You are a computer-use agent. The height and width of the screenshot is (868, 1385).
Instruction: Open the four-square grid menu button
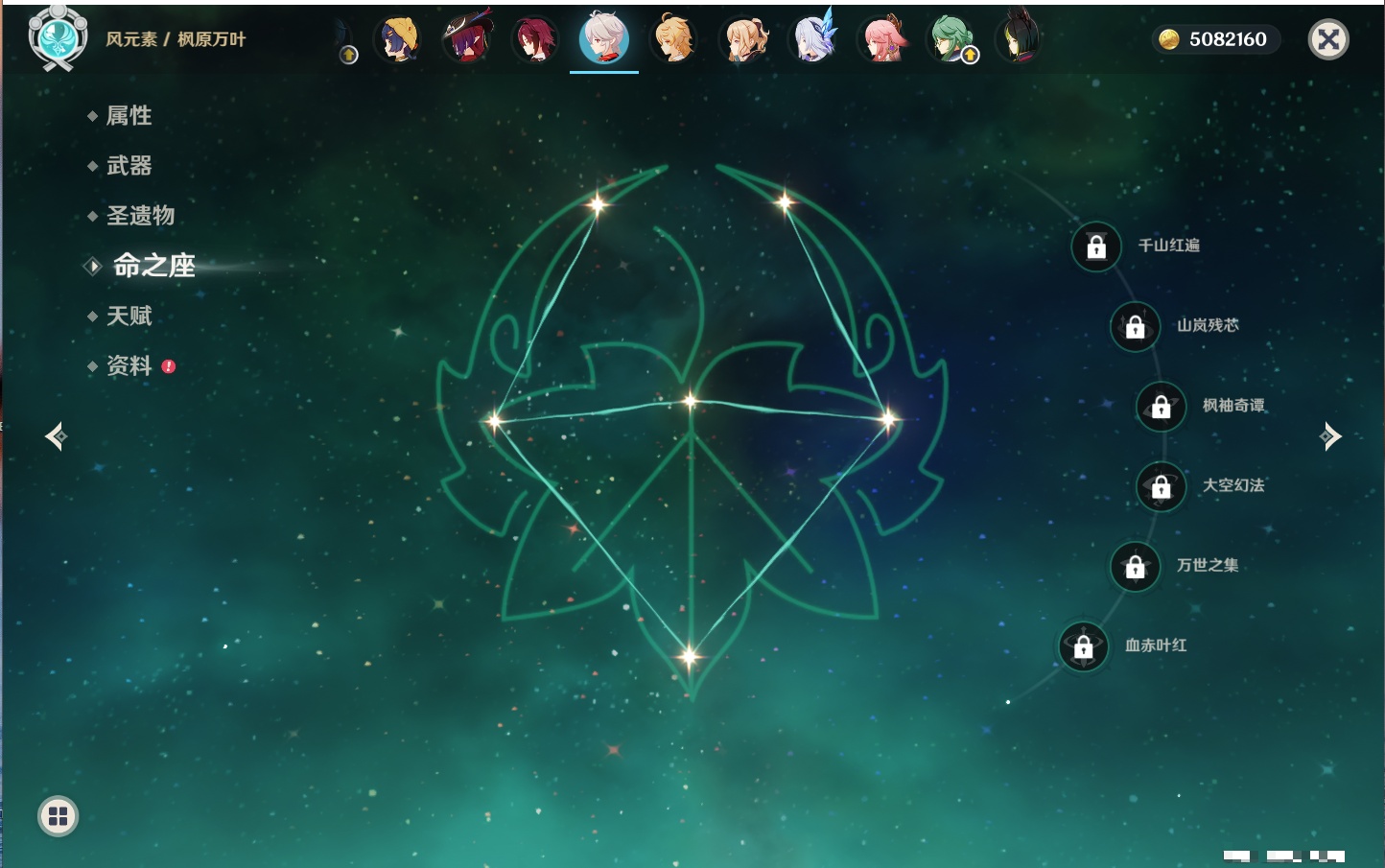[58, 816]
